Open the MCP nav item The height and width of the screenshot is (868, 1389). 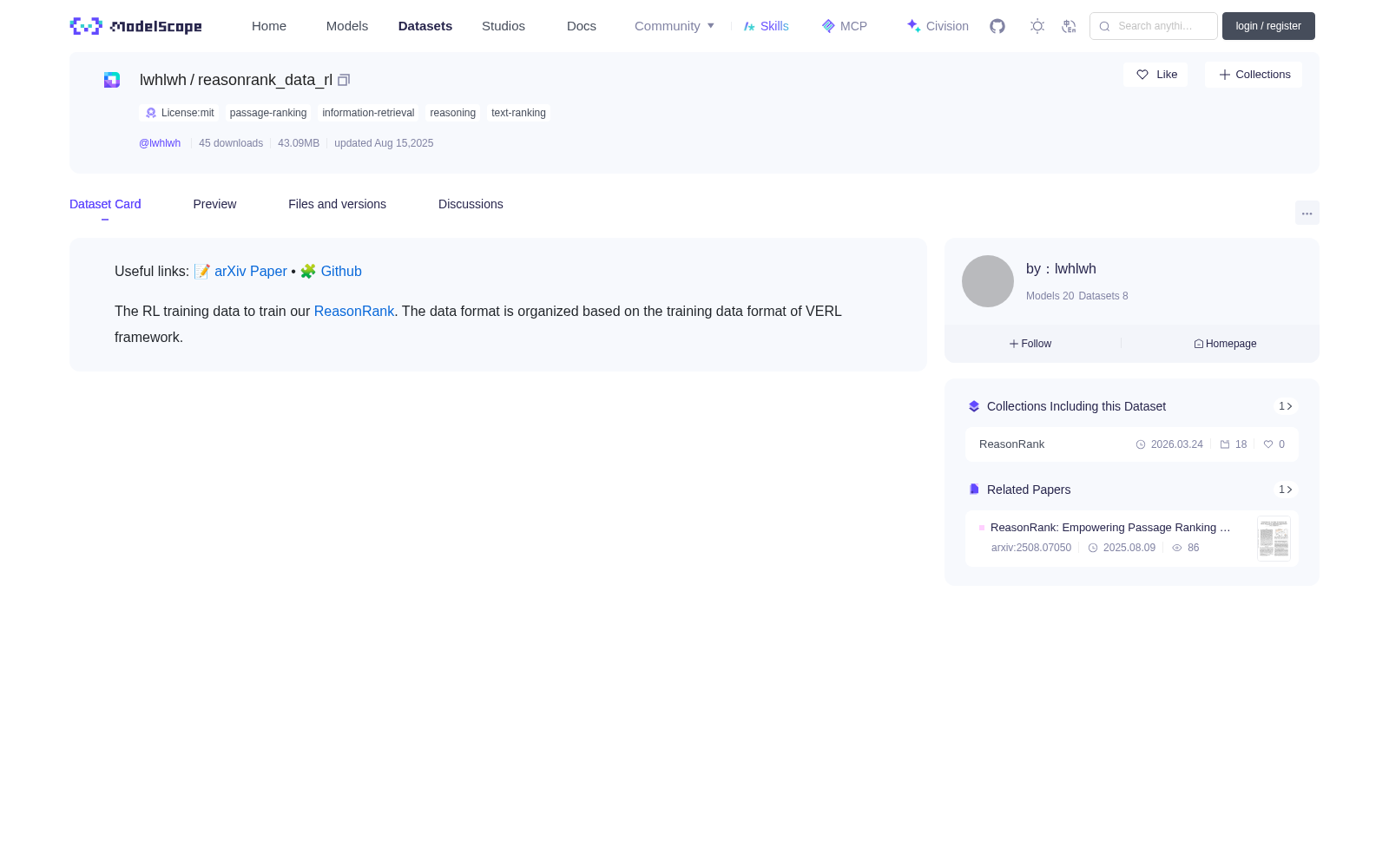(844, 26)
